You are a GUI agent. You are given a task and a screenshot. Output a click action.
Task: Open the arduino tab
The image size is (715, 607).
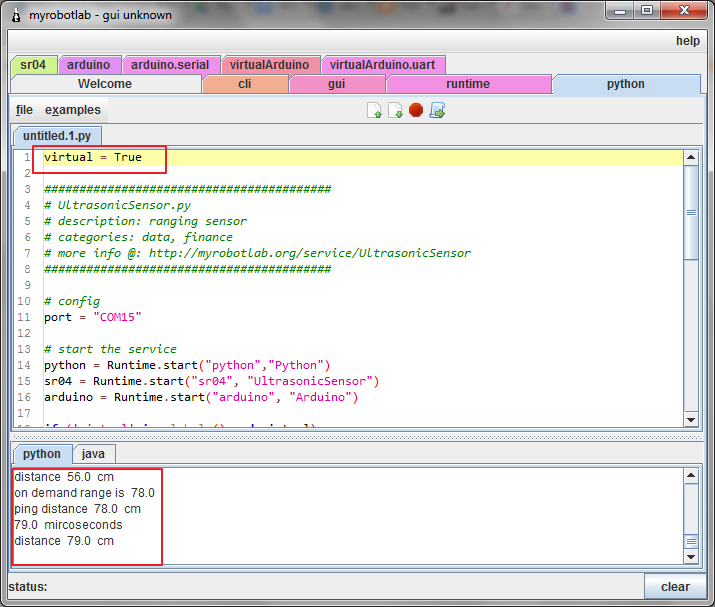(88, 65)
